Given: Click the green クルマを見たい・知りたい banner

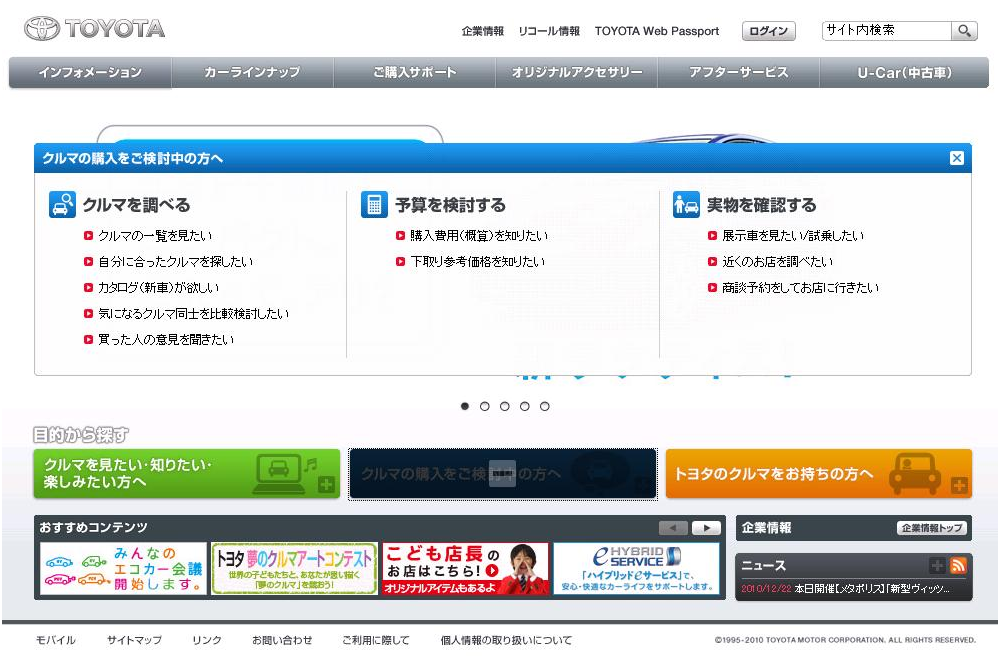Looking at the screenshot, I should [187, 474].
